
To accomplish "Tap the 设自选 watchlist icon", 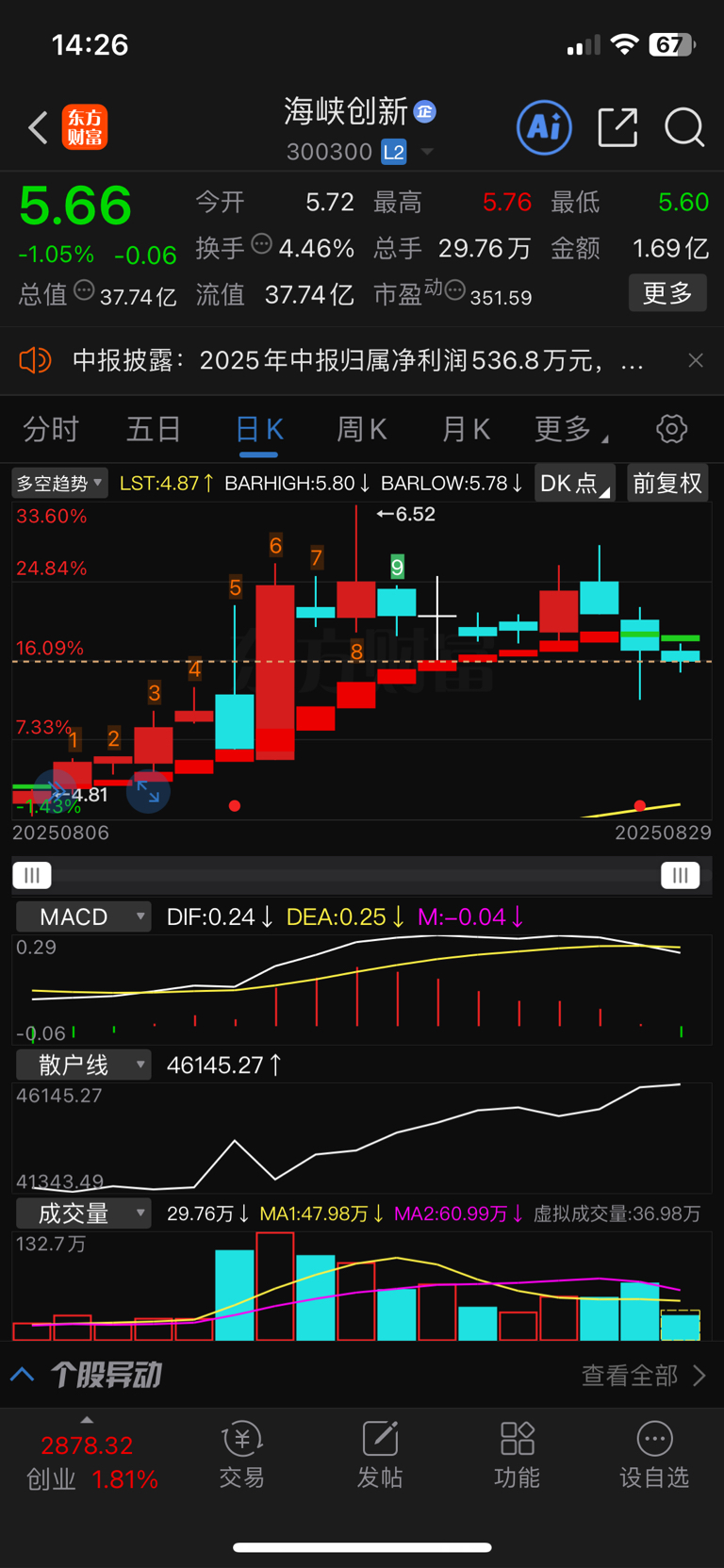I will coord(654,1455).
